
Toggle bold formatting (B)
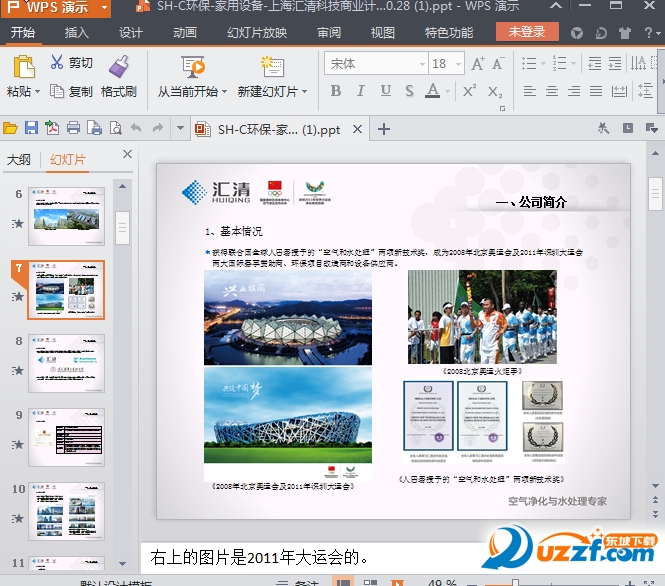click(x=336, y=91)
